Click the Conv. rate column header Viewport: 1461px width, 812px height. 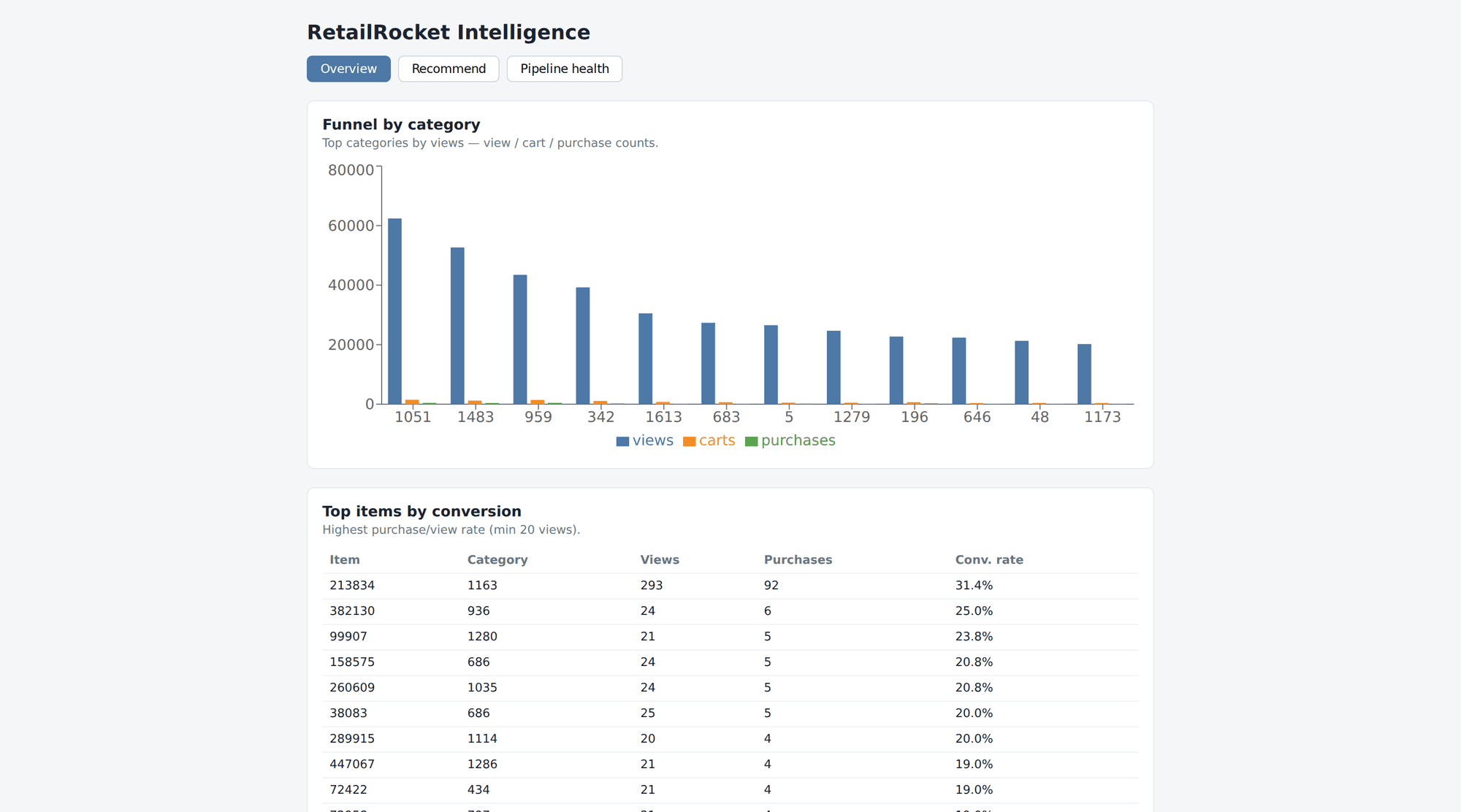coord(989,560)
